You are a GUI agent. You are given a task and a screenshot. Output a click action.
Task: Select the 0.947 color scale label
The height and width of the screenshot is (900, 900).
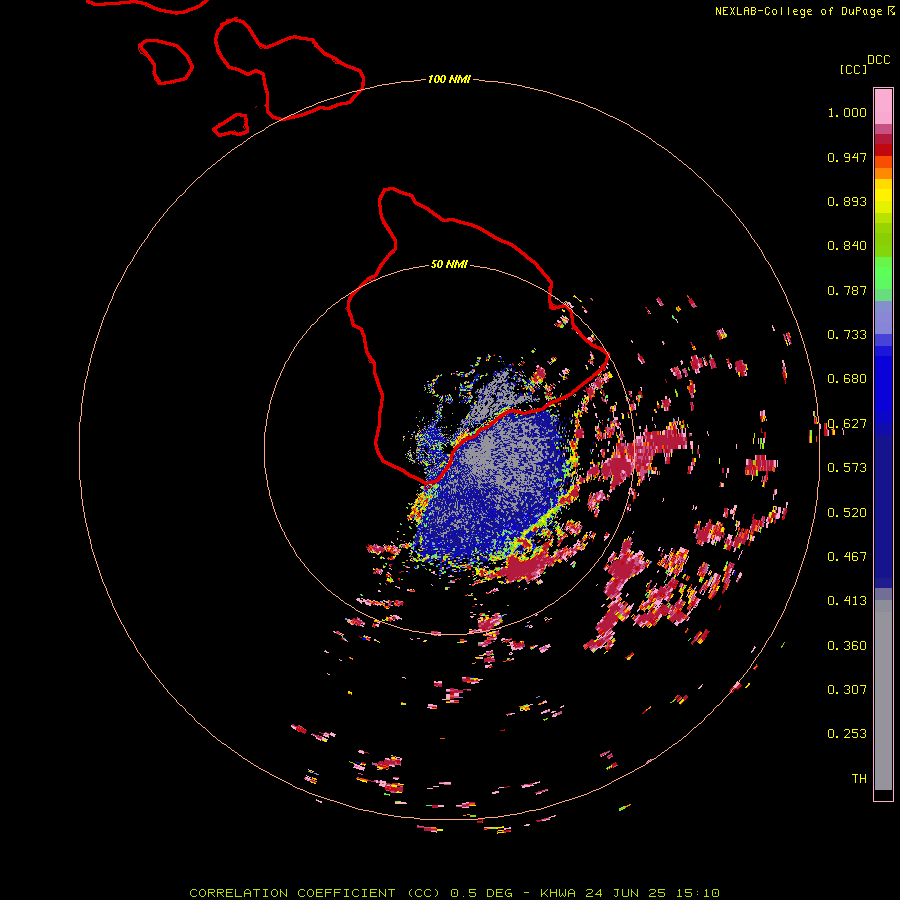coord(847,157)
